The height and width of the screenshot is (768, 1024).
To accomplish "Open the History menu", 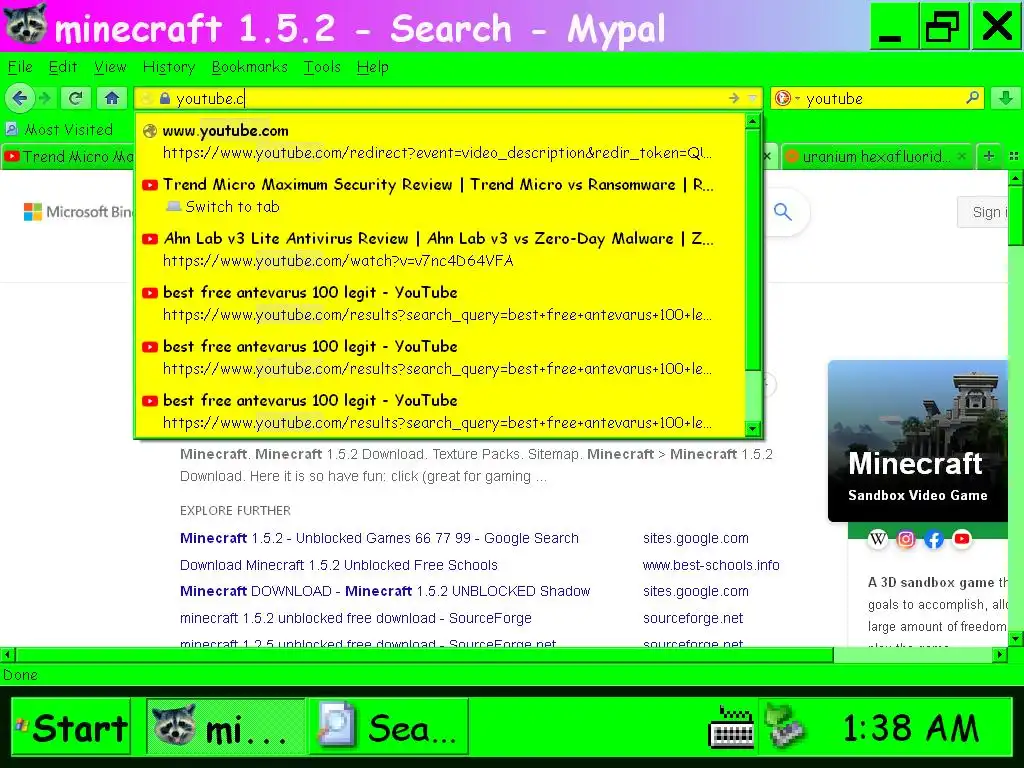I will [x=168, y=67].
